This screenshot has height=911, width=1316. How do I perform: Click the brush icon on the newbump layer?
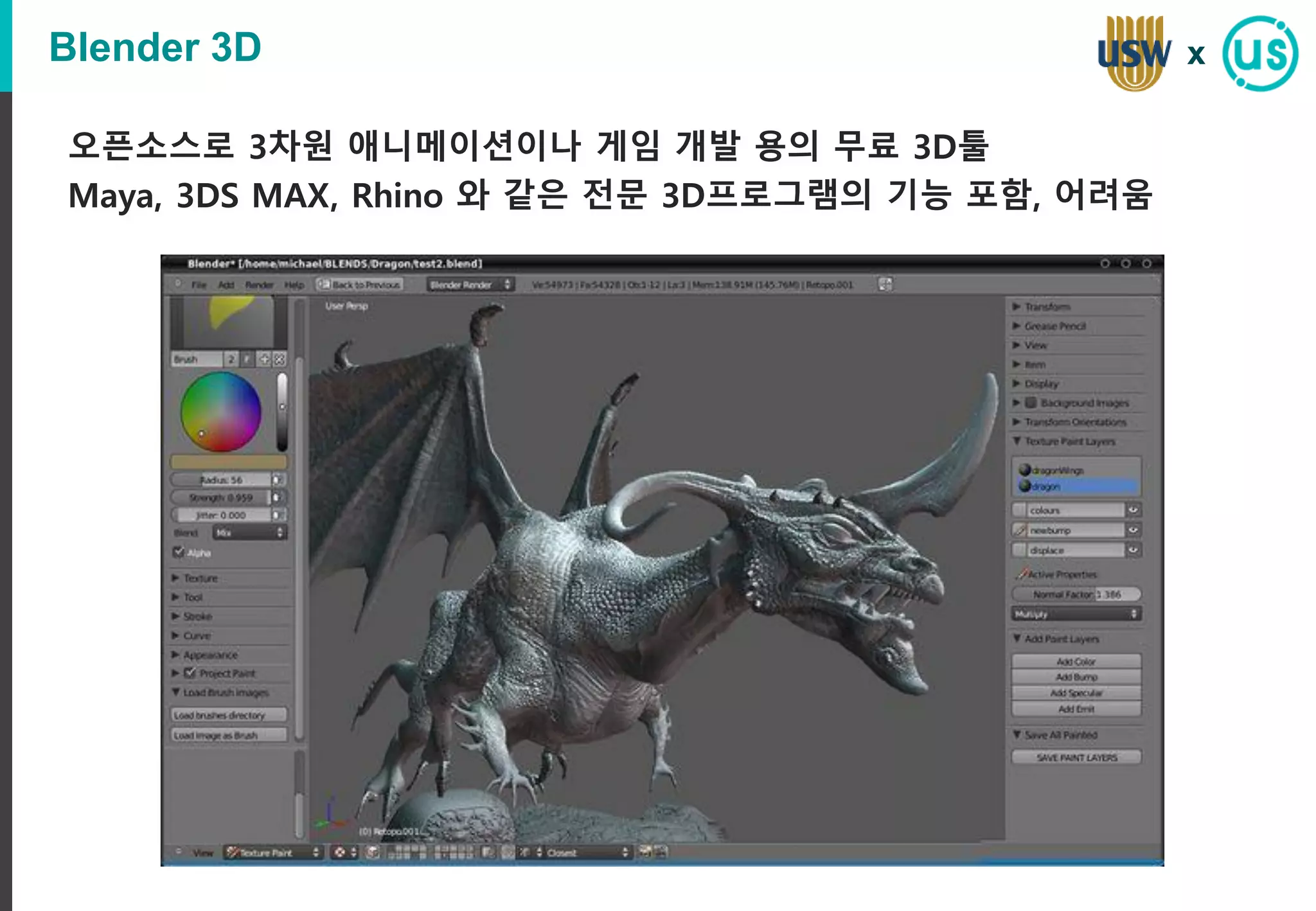tap(1020, 530)
